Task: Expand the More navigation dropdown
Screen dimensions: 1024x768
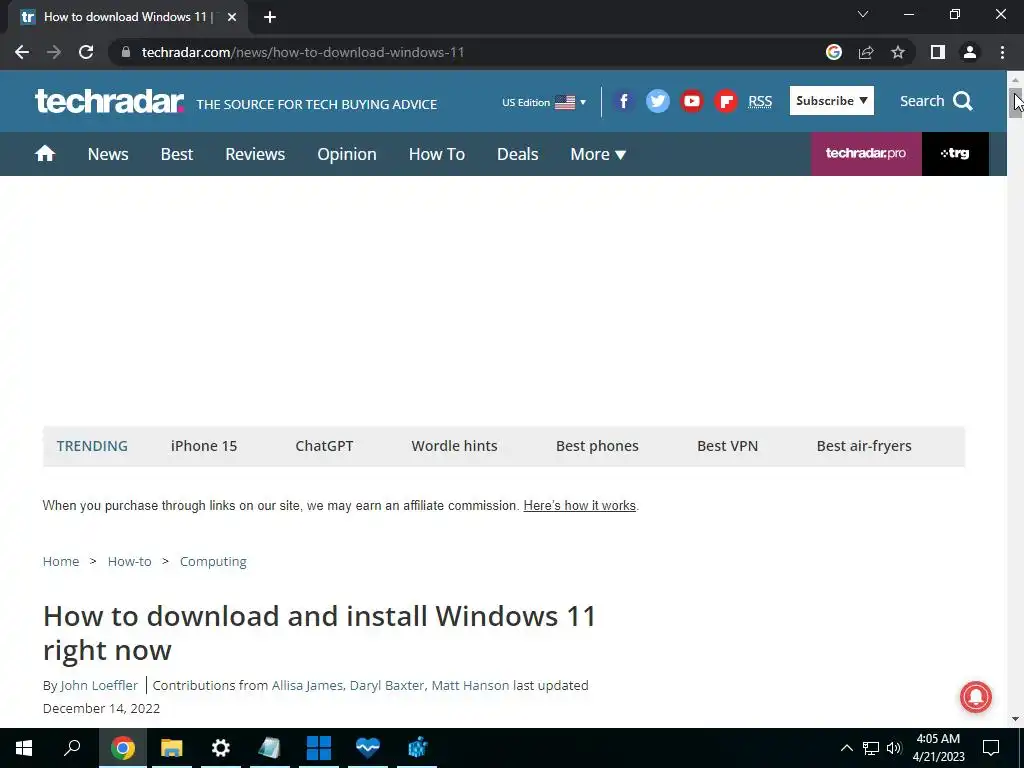Action: coord(598,154)
